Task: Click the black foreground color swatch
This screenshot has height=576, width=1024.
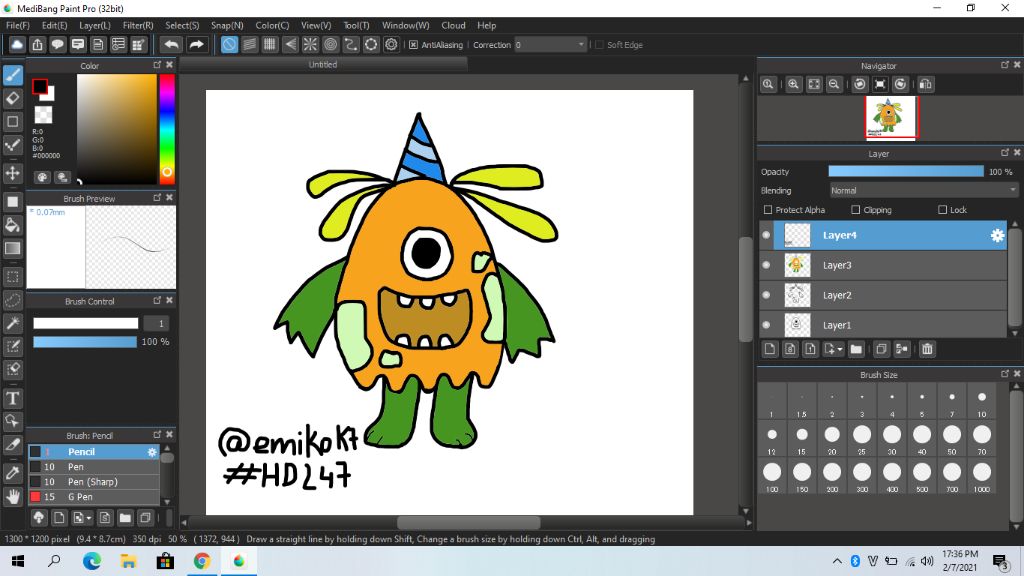Action: click(x=40, y=86)
